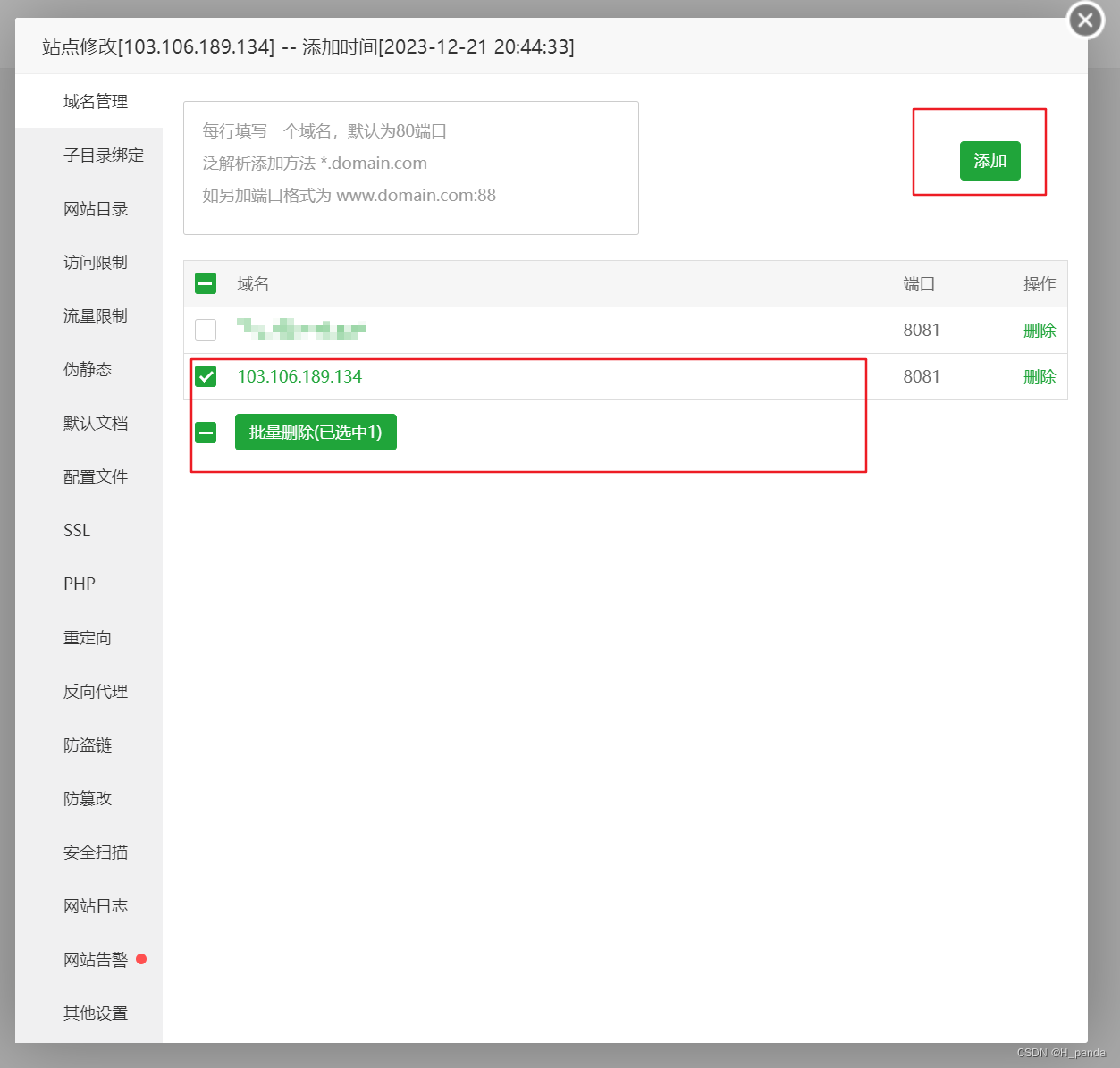This screenshot has width=1120, height=1068.
Task: Click port 8081 in the blurred domain row
Action: click(x=922, y=330)
